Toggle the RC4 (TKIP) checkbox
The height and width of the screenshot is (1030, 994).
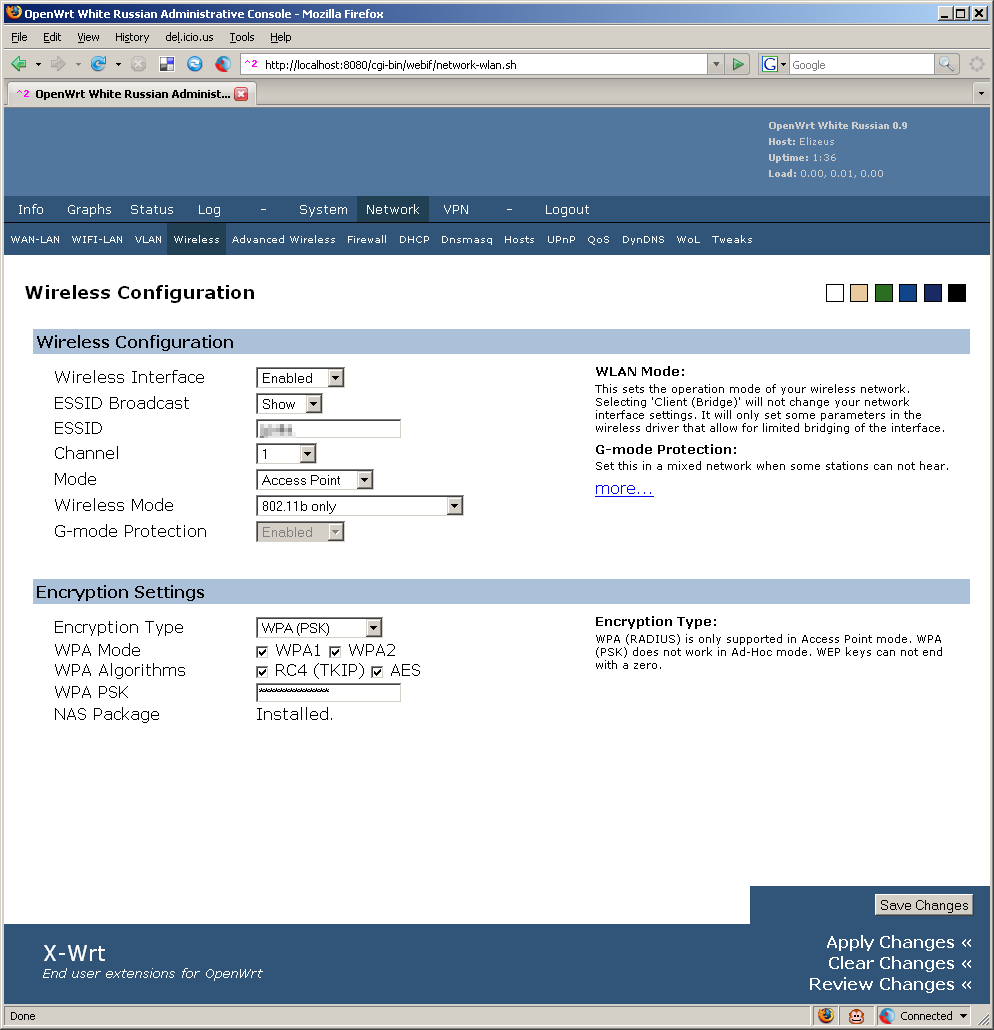point(262,671)
